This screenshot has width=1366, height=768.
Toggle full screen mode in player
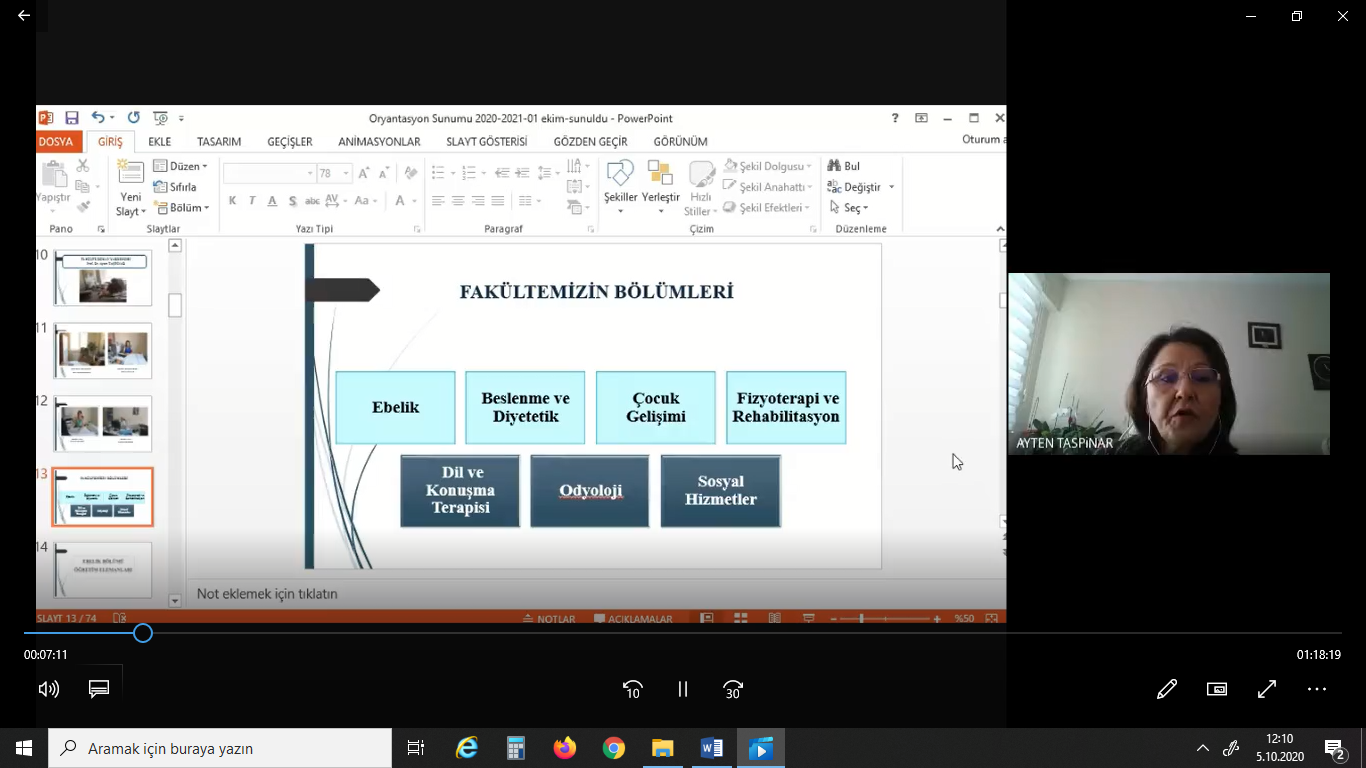[x=1267, y=689]
